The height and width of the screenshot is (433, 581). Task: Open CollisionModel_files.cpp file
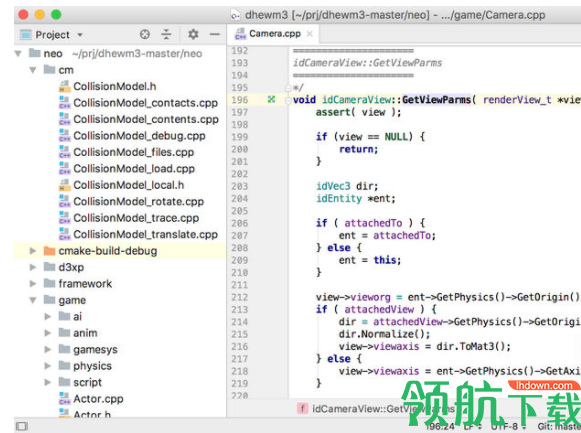click(133, 152)
